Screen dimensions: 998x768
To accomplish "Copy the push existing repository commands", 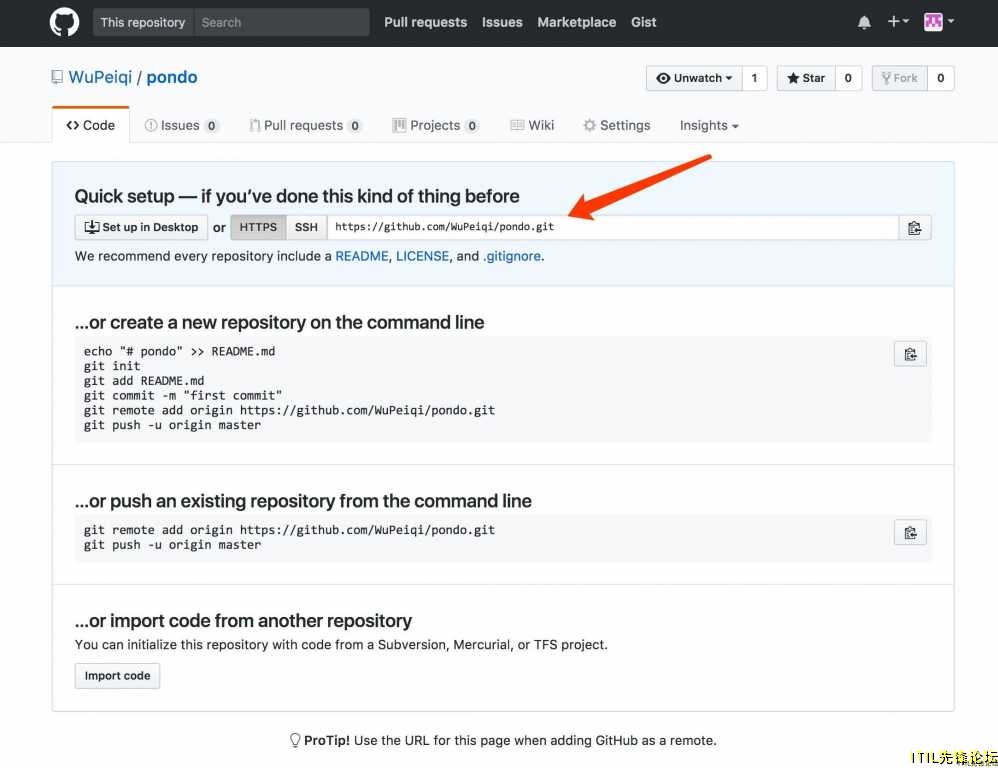I will coord(910,533).
